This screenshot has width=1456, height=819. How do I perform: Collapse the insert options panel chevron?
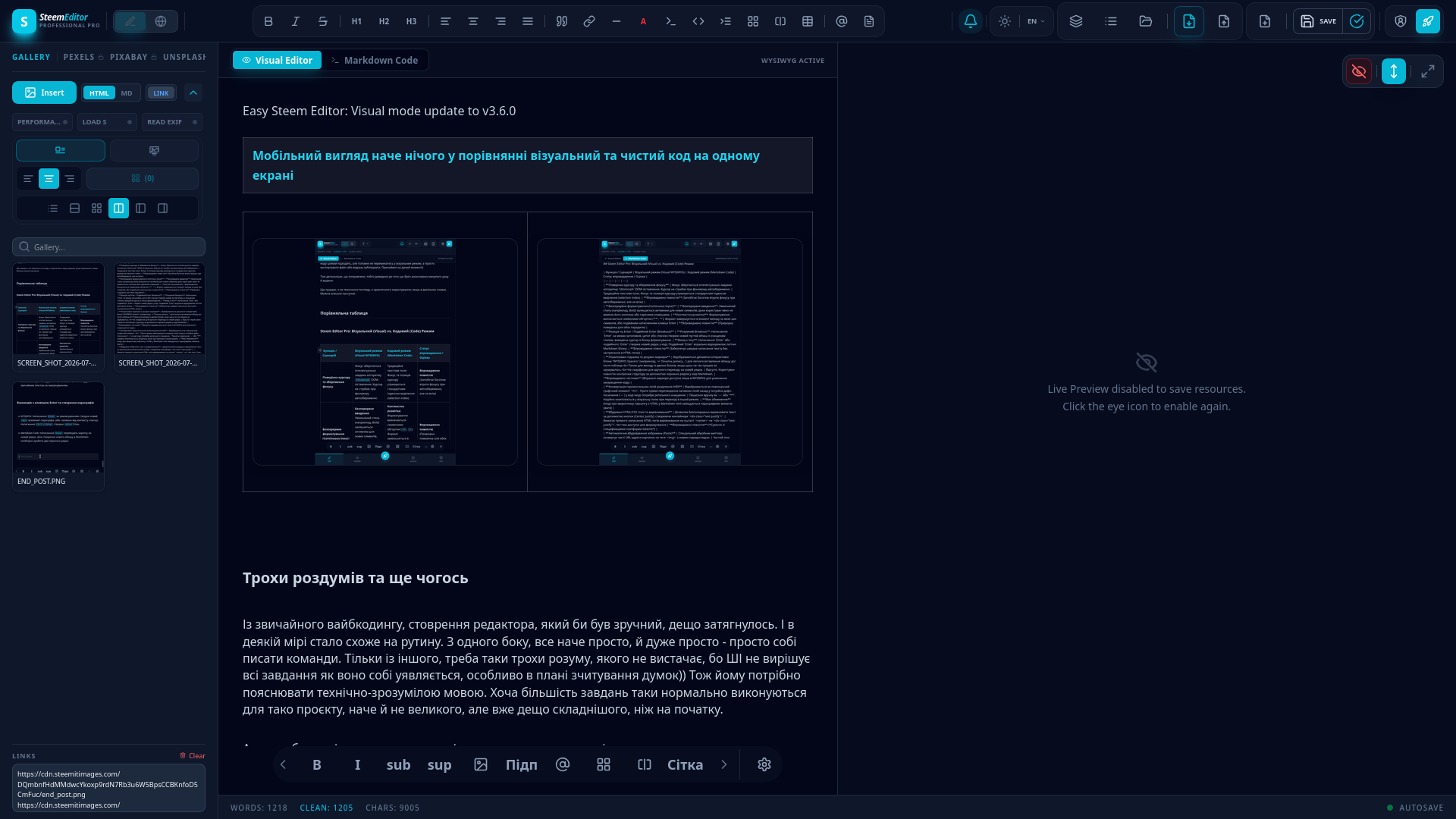tap(193, 93)
